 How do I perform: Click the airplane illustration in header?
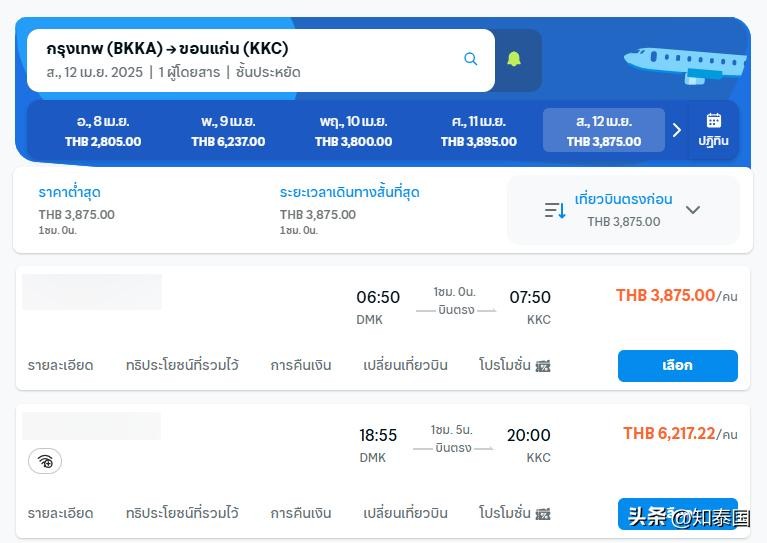(x=685, y=62)
